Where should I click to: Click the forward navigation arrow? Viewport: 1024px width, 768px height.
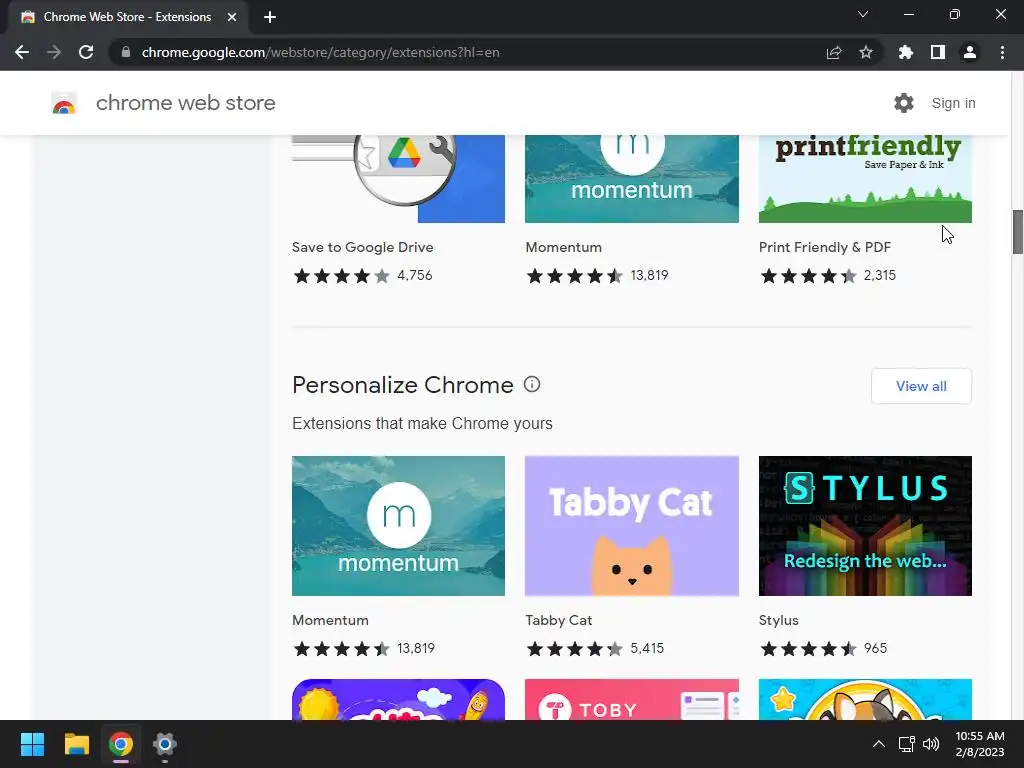(x=54, y=52)
